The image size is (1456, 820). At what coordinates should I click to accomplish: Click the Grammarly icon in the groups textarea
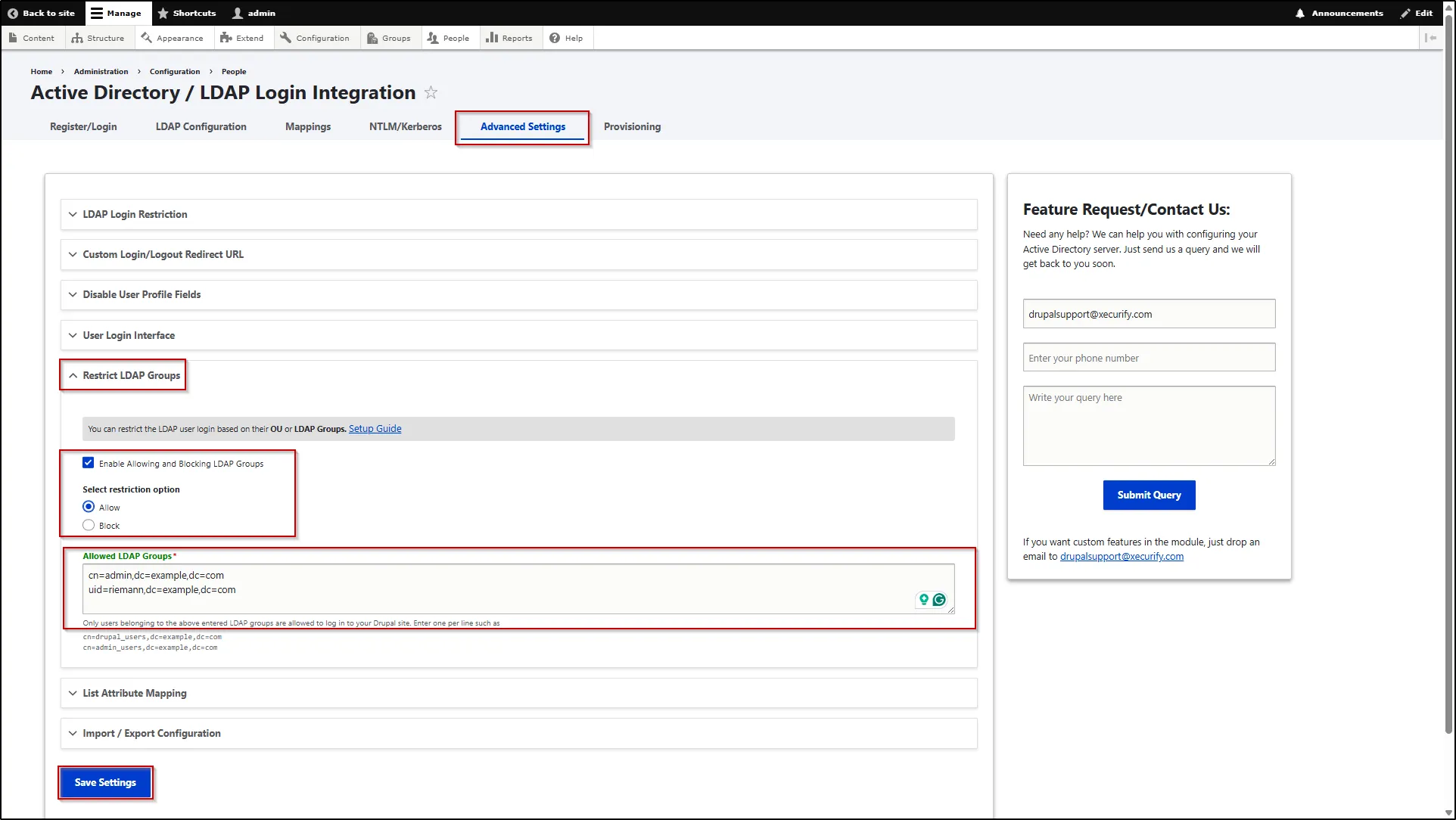pyautogui.click(x=939, y=599)
